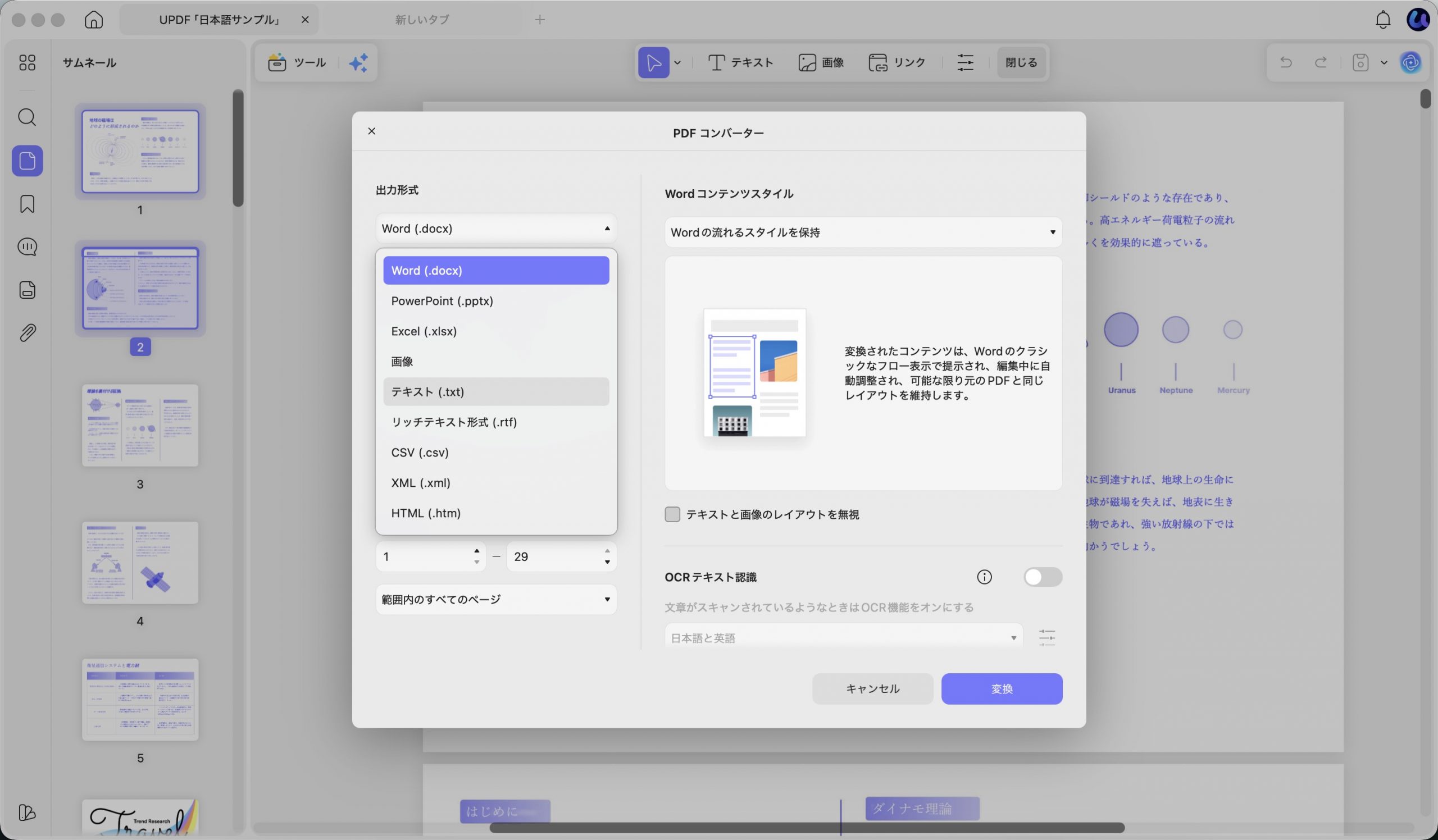This screenshot has height=840, width=1438.
Task: Select PowerPoint (.pptx) format
Action: [496, 301]
